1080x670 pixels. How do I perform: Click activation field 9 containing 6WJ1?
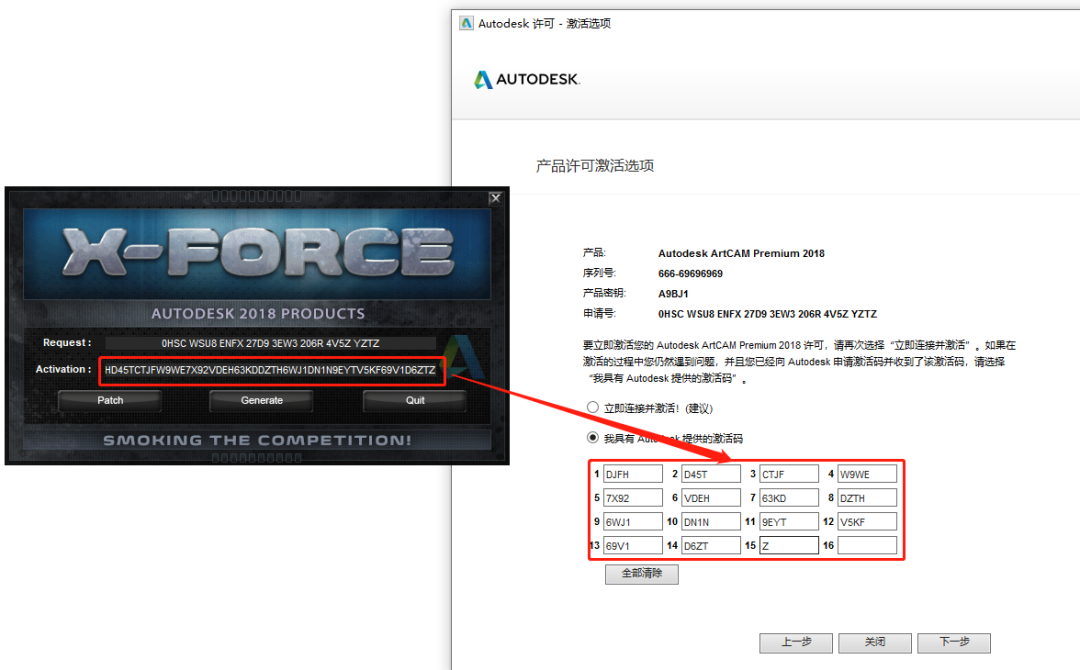(632, 521)
